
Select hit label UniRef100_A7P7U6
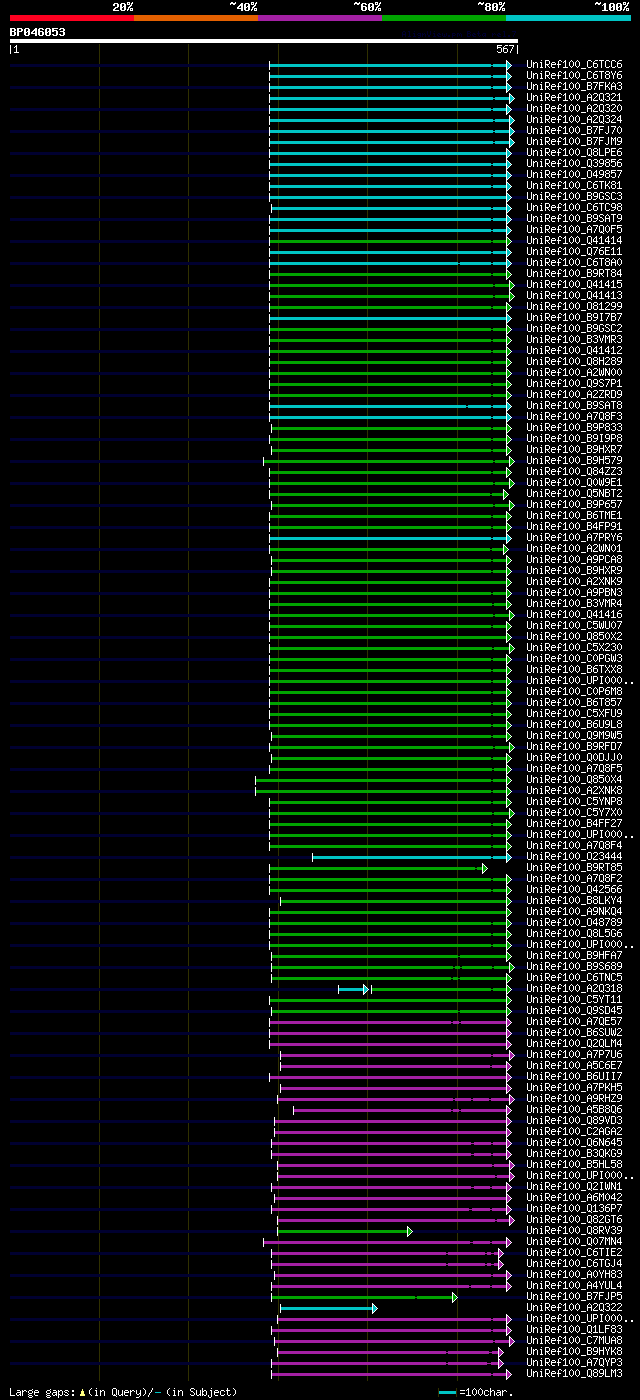574,1055
